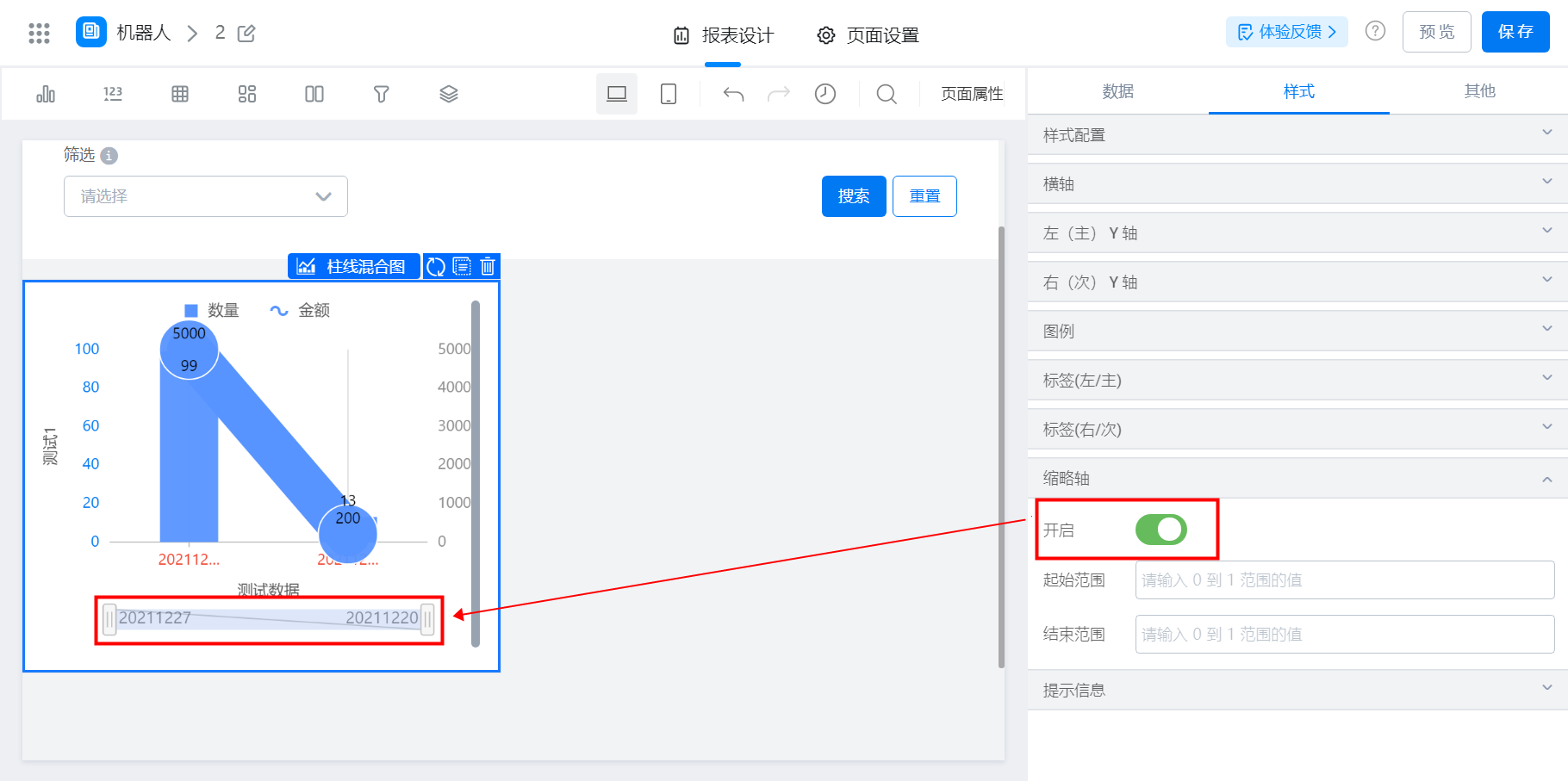Turn off the 缩略轴 开启 switch
The width and height of the screenshot is (1568, 781).
point(1161,530)
